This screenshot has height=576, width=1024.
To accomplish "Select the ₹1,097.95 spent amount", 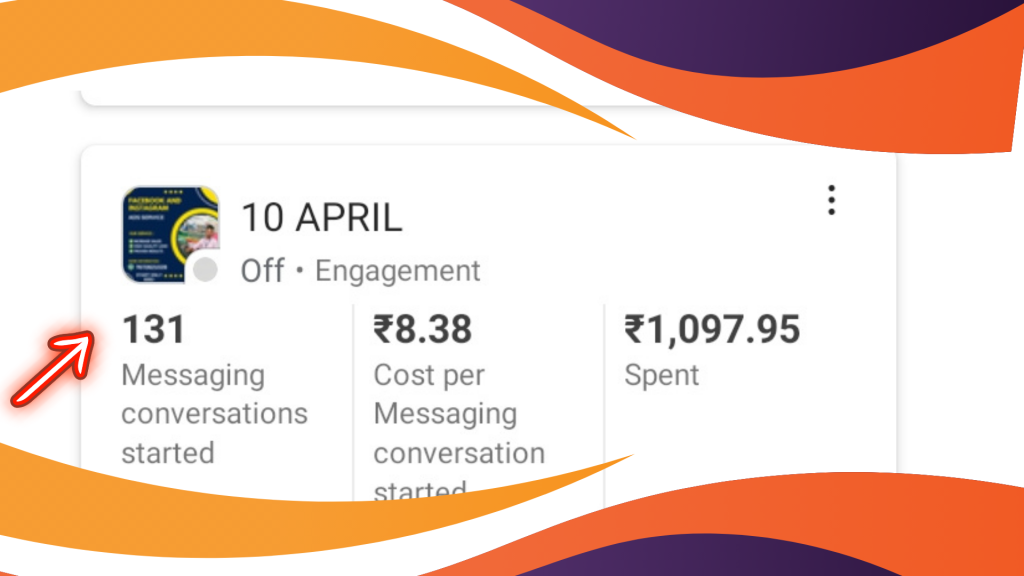I will (x=712, y=329).
